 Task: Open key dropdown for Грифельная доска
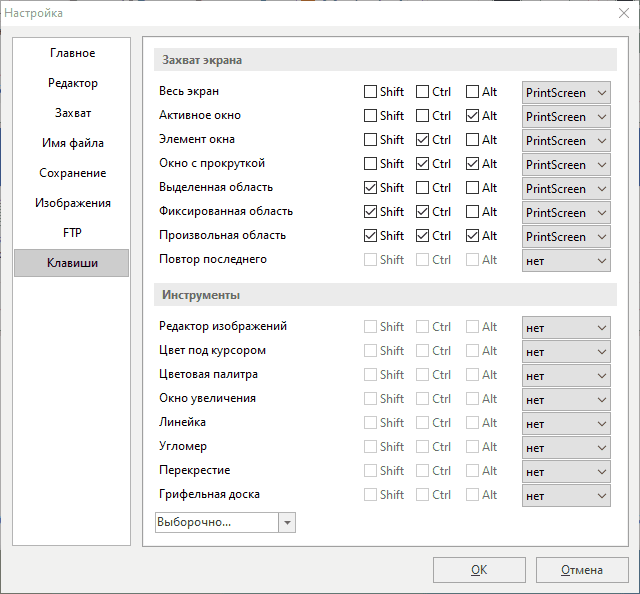coord(566,496)
